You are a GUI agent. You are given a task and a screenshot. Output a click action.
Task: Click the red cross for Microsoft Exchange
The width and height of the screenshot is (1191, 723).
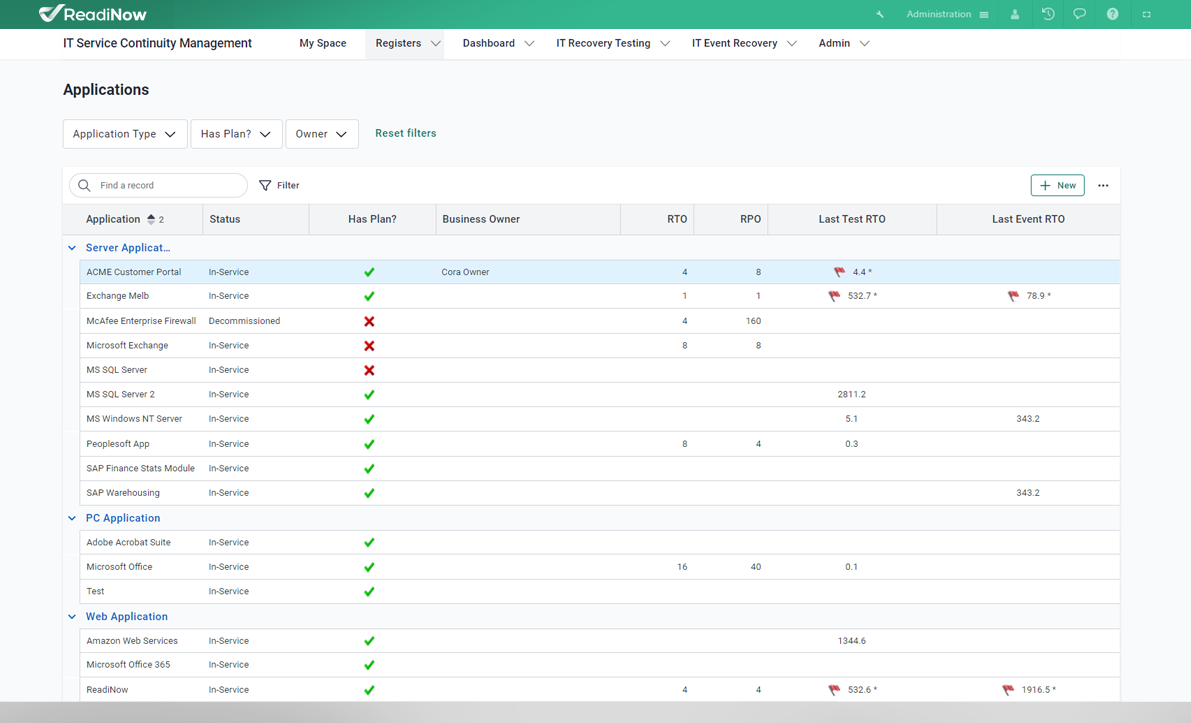coord(369,346)
